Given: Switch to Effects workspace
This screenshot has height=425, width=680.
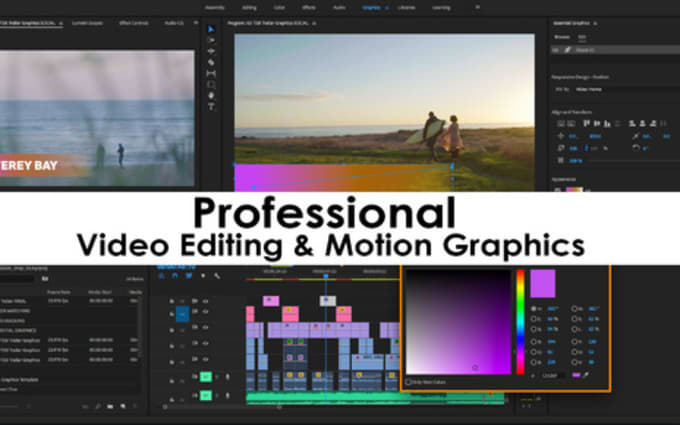Looking at the screenshot, I should pos(309,8).
